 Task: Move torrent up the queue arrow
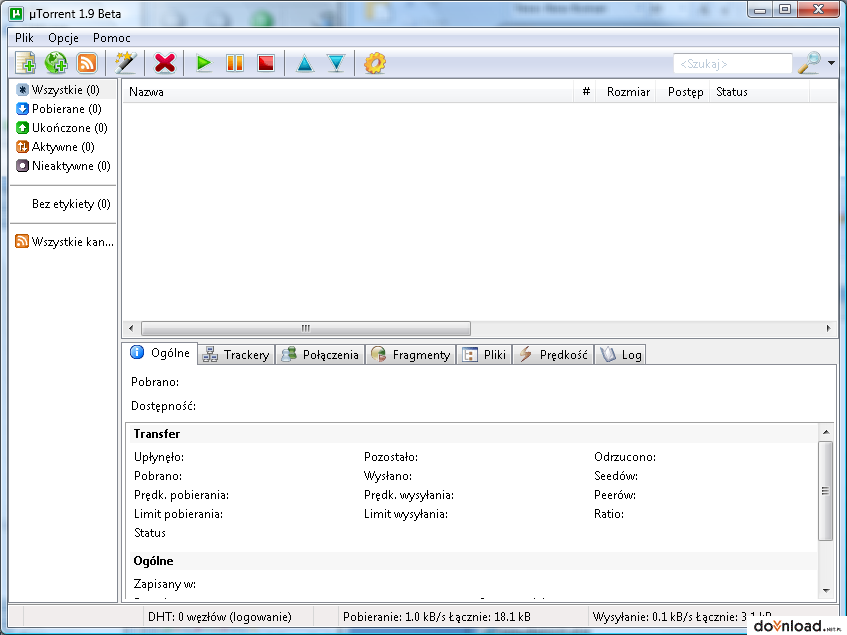click(305, 64)
